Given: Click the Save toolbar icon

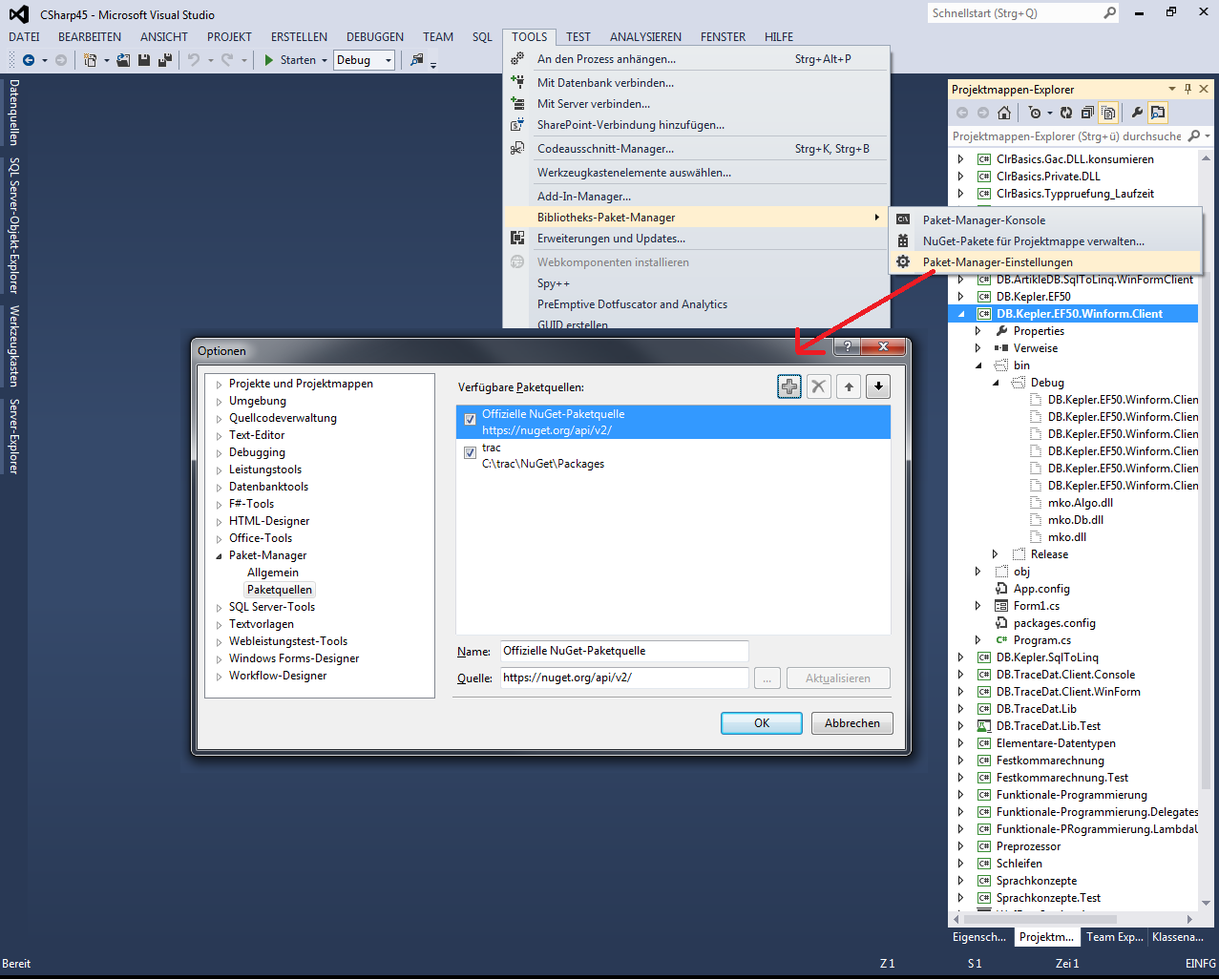Looking at the screenshot, I should tap(144, 60).
